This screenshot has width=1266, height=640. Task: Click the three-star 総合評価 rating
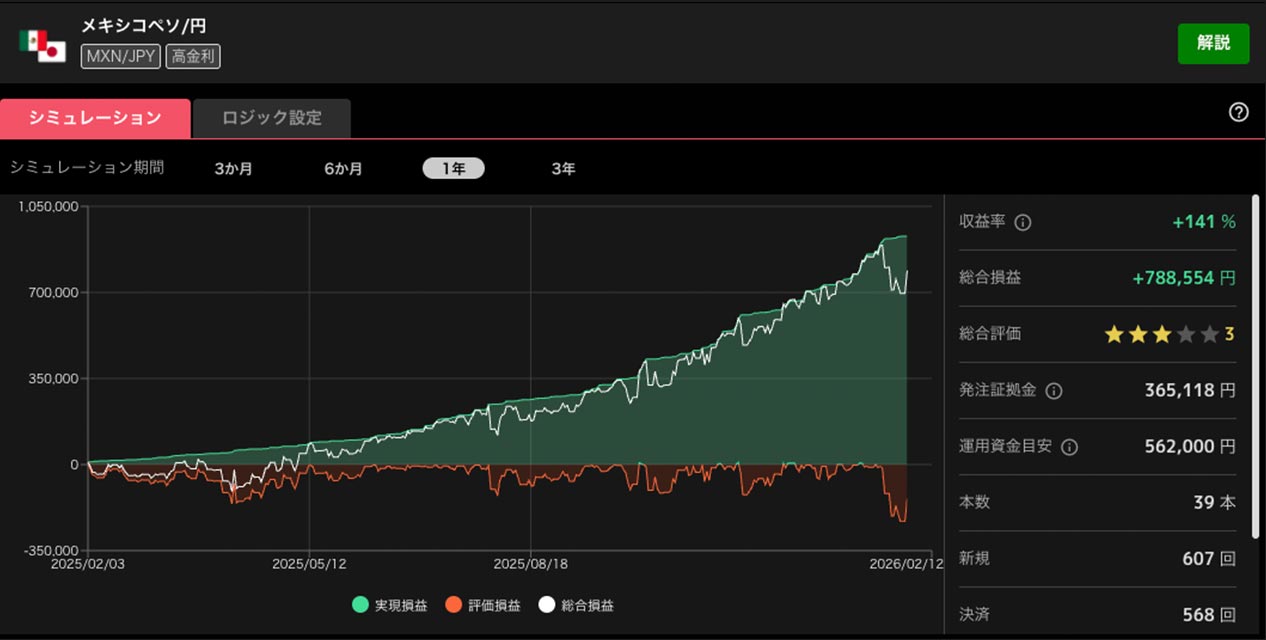(x=1169, y=334)
